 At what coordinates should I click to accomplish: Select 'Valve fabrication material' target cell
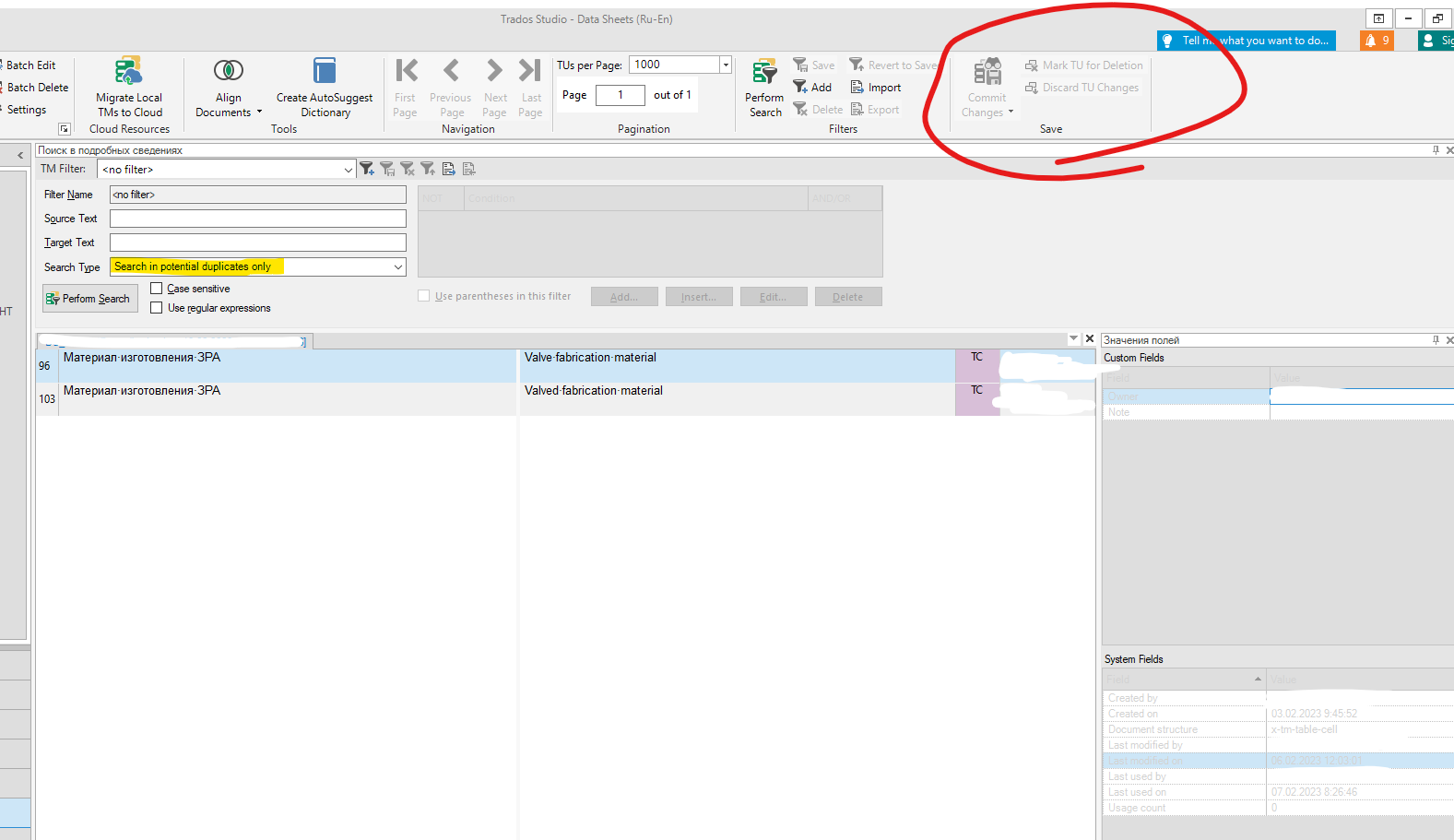737,366
